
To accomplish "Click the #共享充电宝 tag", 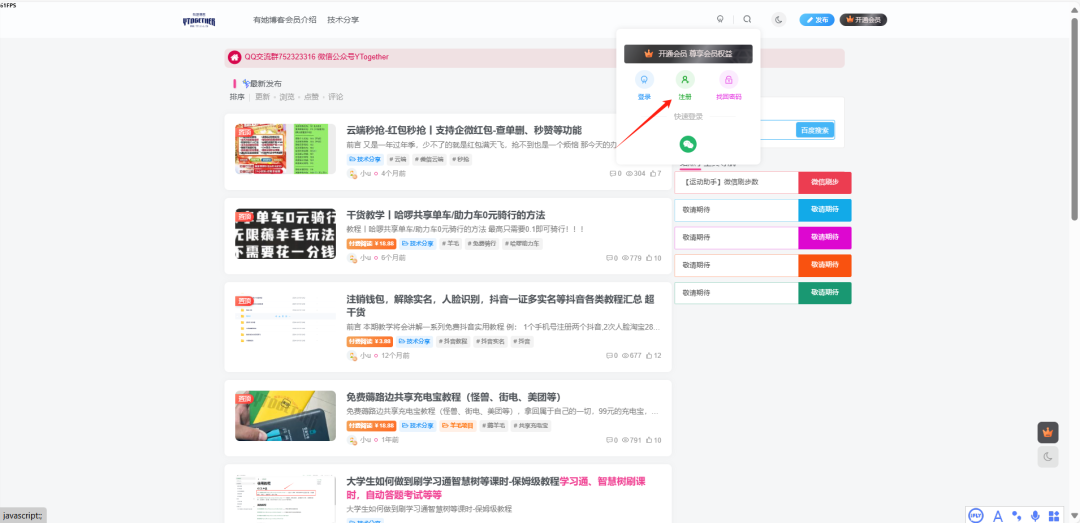I will 531,426.
